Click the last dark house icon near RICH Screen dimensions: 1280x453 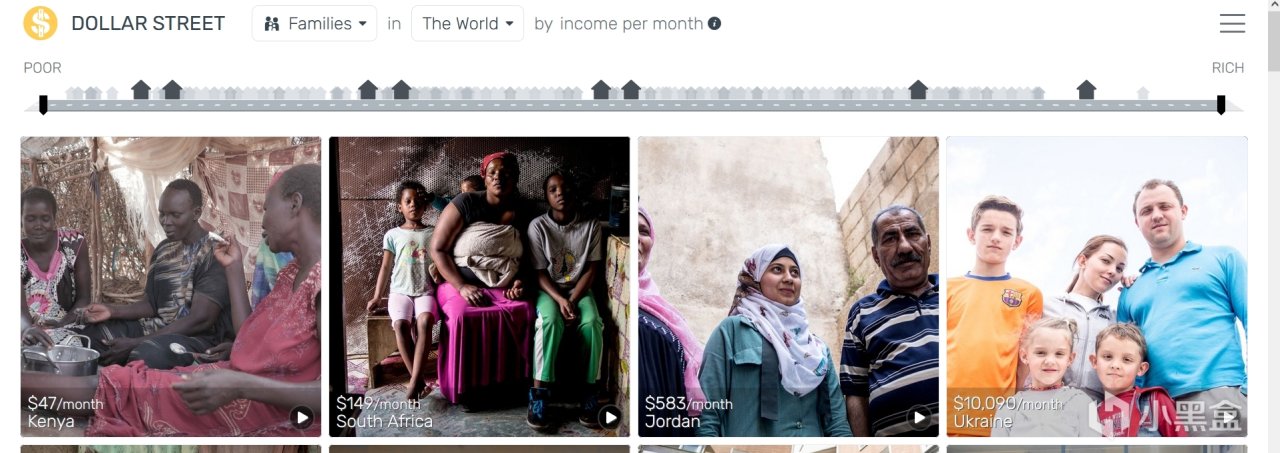pos(1086,90)
